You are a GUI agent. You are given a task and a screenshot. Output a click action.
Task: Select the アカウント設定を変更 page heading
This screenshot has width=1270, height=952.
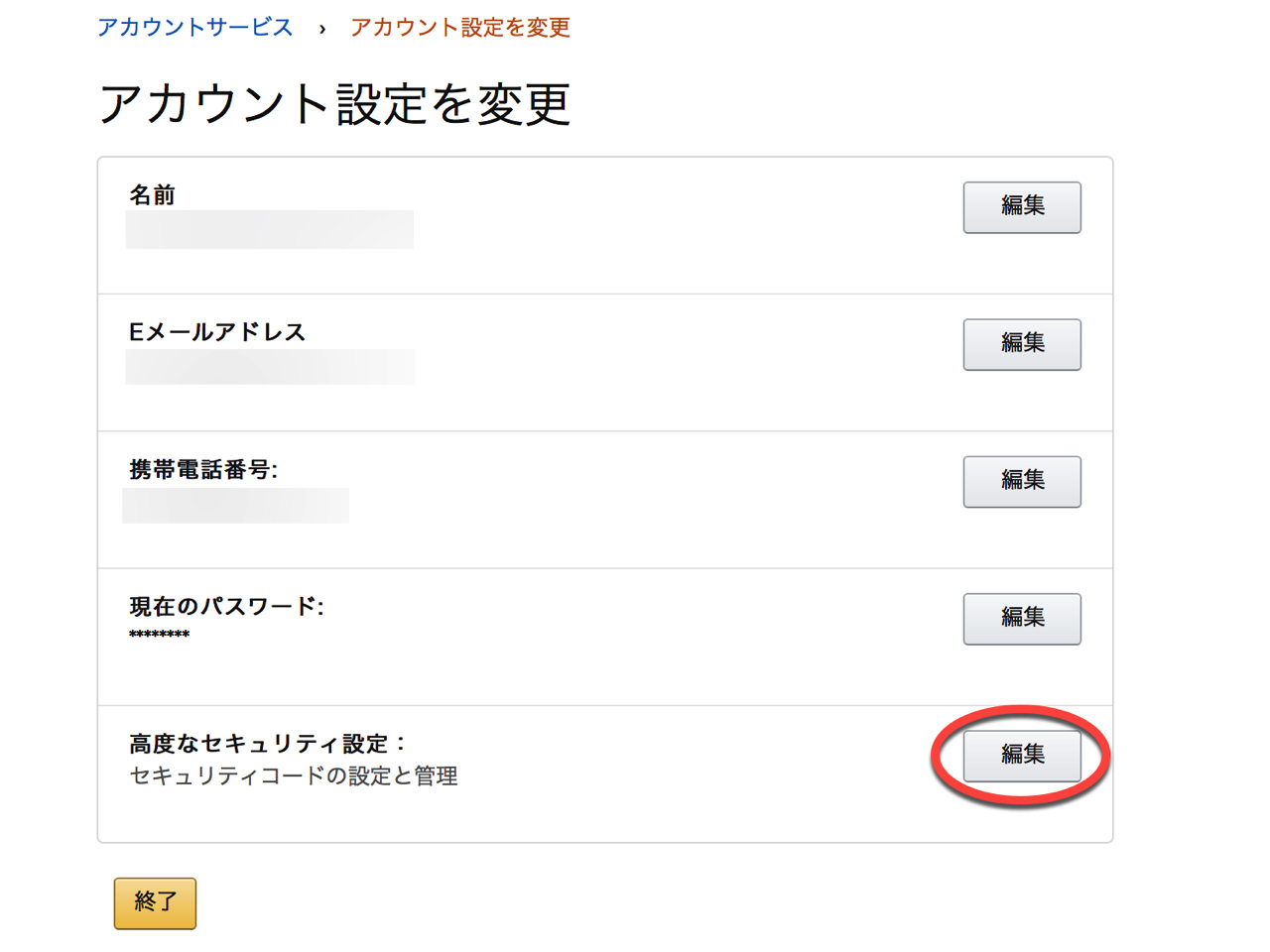point(335,104)
